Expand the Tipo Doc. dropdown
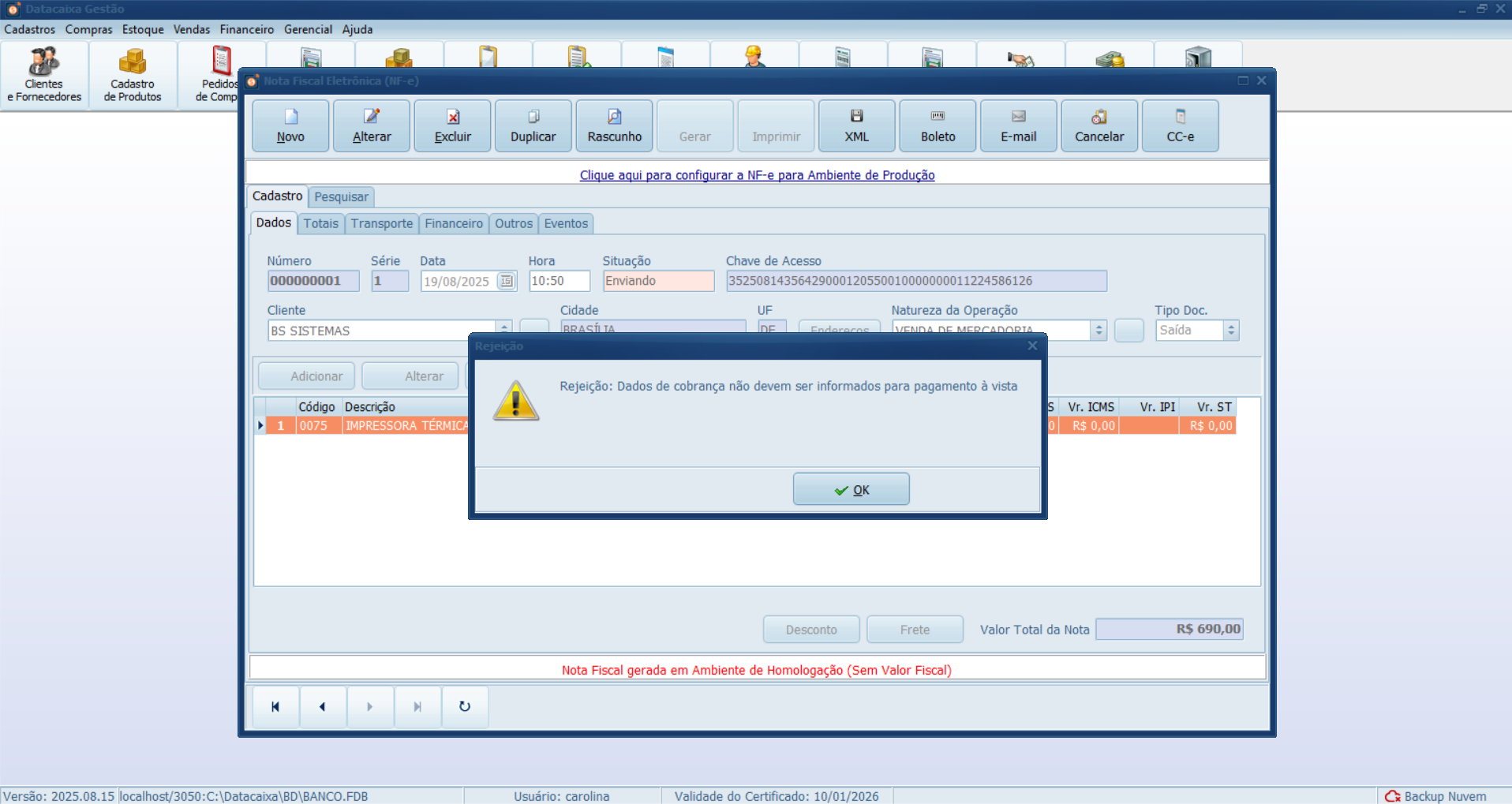Image resolution: width=1512 pixels, height=804 pixels. pyautogui.click(x=1230, y=331)
